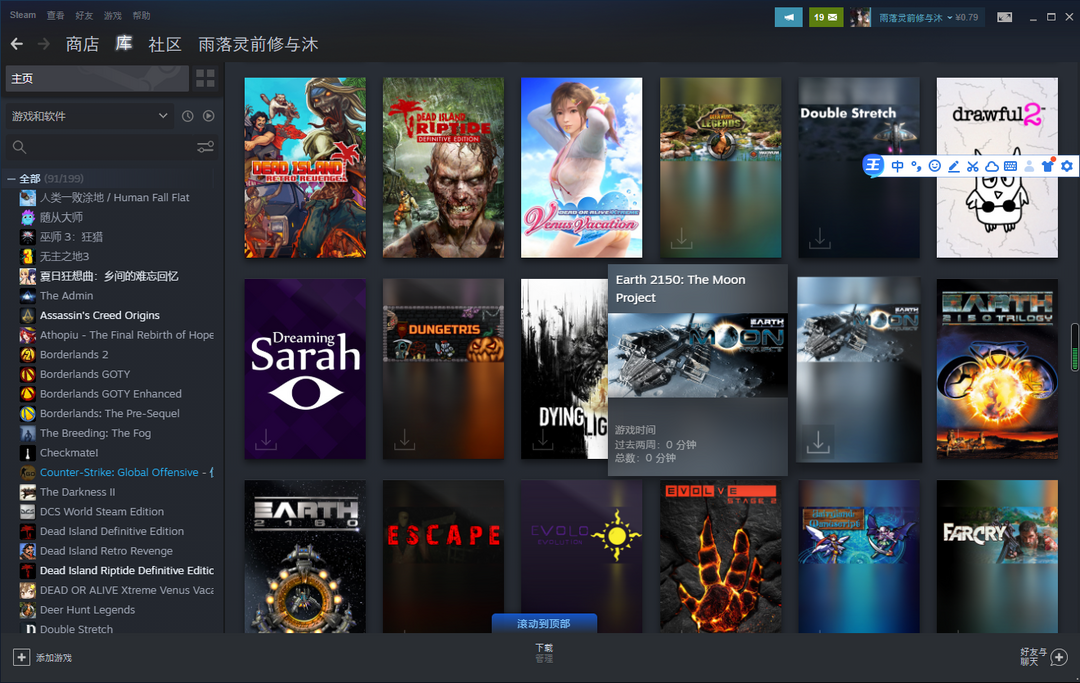The height and width of the screenshot is (683, 1080).
Task: Click IME handwriting pen icon
Action: click(954, 166)
